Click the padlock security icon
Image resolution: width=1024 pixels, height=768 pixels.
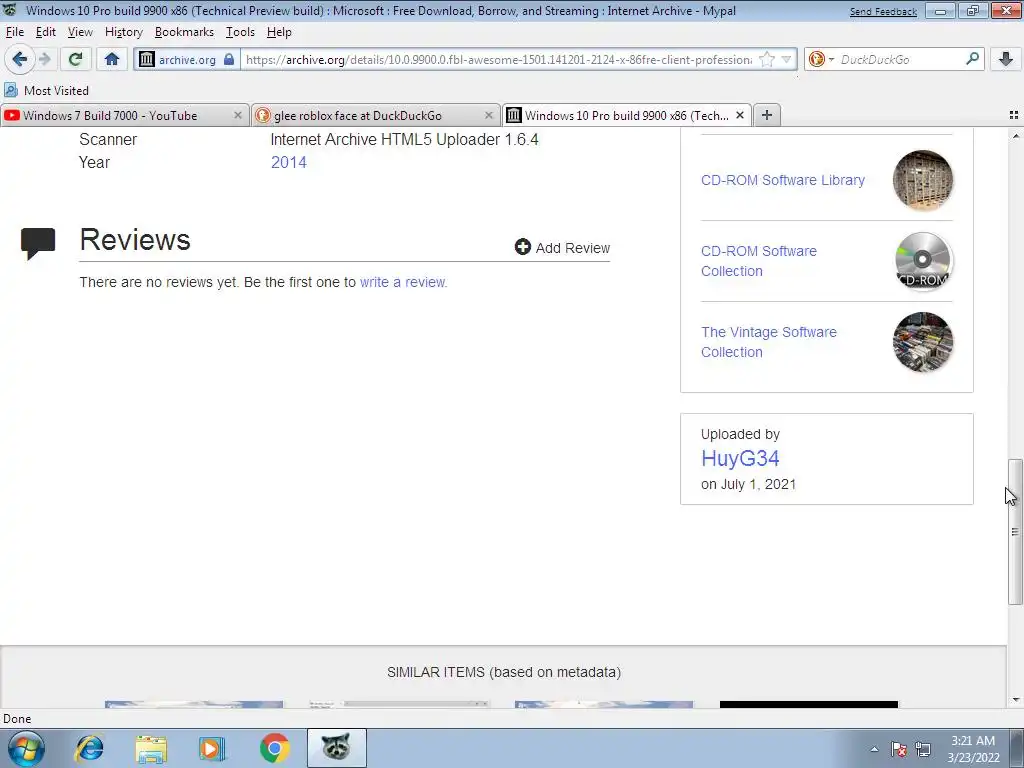229,59
